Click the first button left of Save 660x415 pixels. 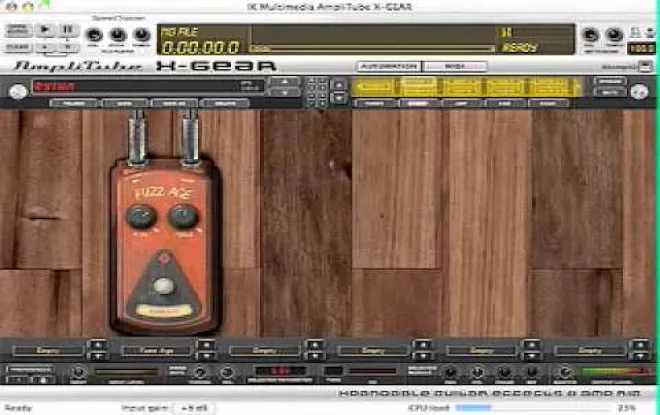click(74, 103)
